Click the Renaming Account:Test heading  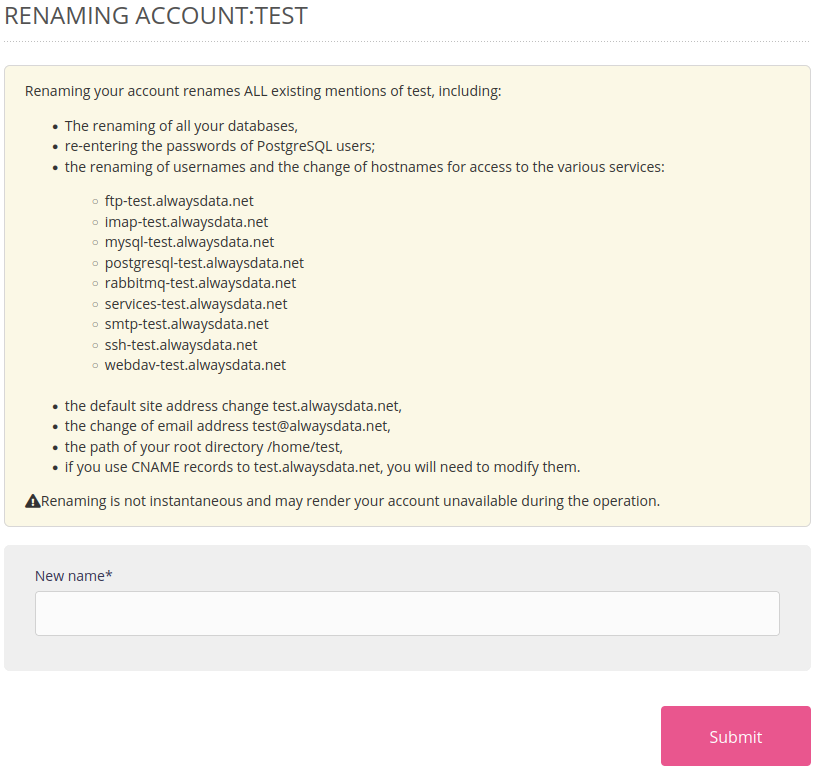[x=156, y=16]
